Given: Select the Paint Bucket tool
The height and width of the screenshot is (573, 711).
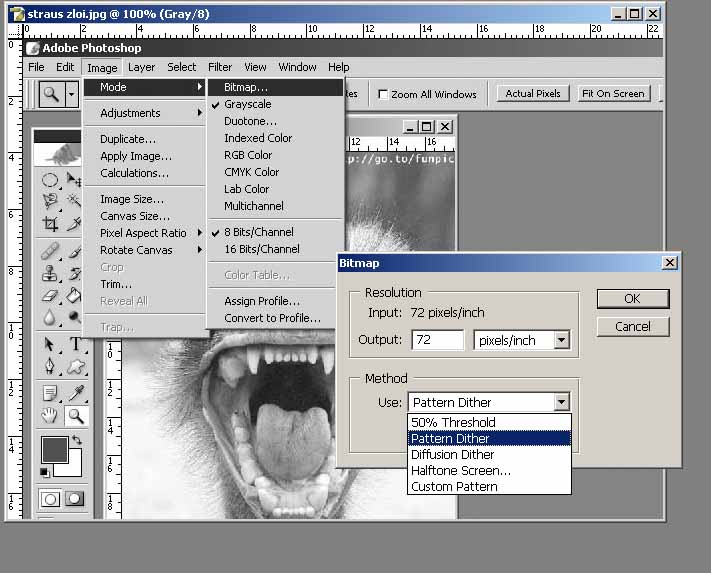Looking at the screenshot, I should 74,296.
